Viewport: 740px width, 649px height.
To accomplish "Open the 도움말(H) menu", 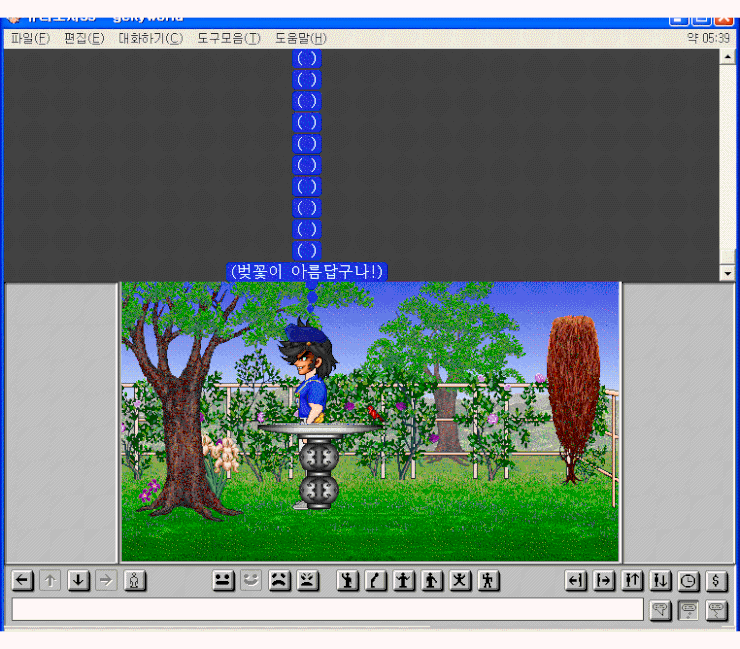I will 300,38.
